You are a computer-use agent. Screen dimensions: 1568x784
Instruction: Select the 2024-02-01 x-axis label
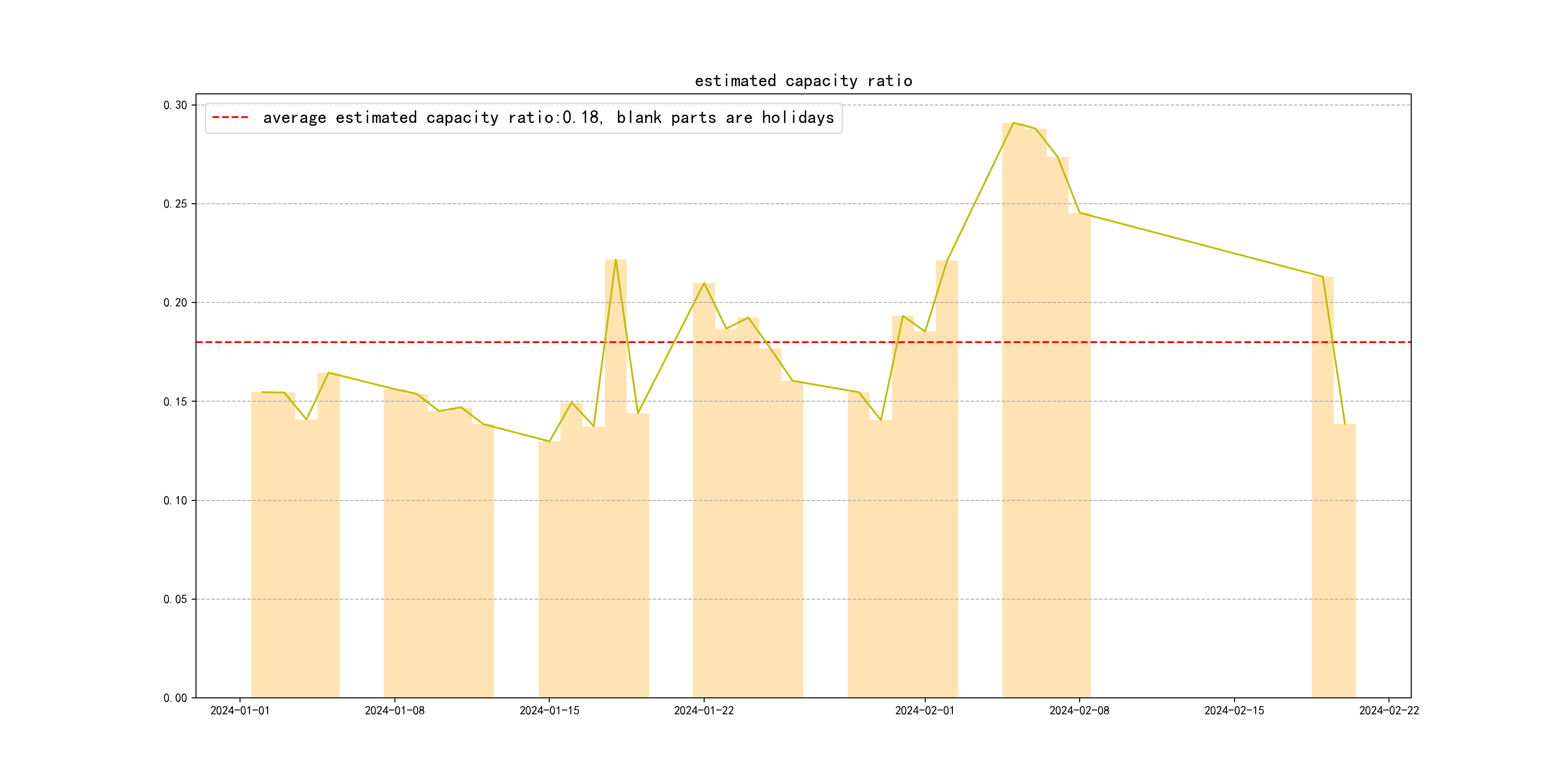point(925,711)
